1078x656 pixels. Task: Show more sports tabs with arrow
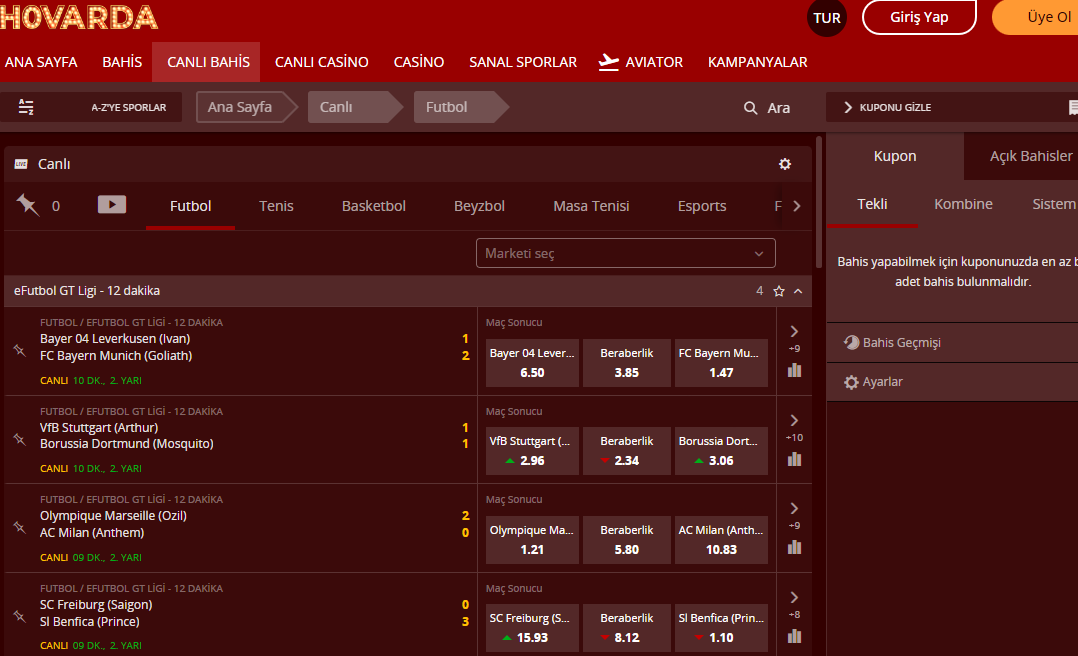coord(796,206)
